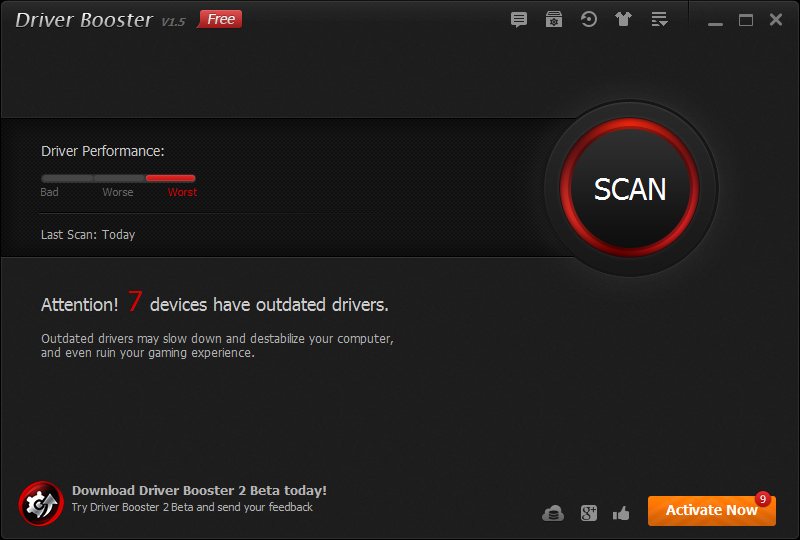
Task: Click the red Free edition badge
Action: point(219,19)
